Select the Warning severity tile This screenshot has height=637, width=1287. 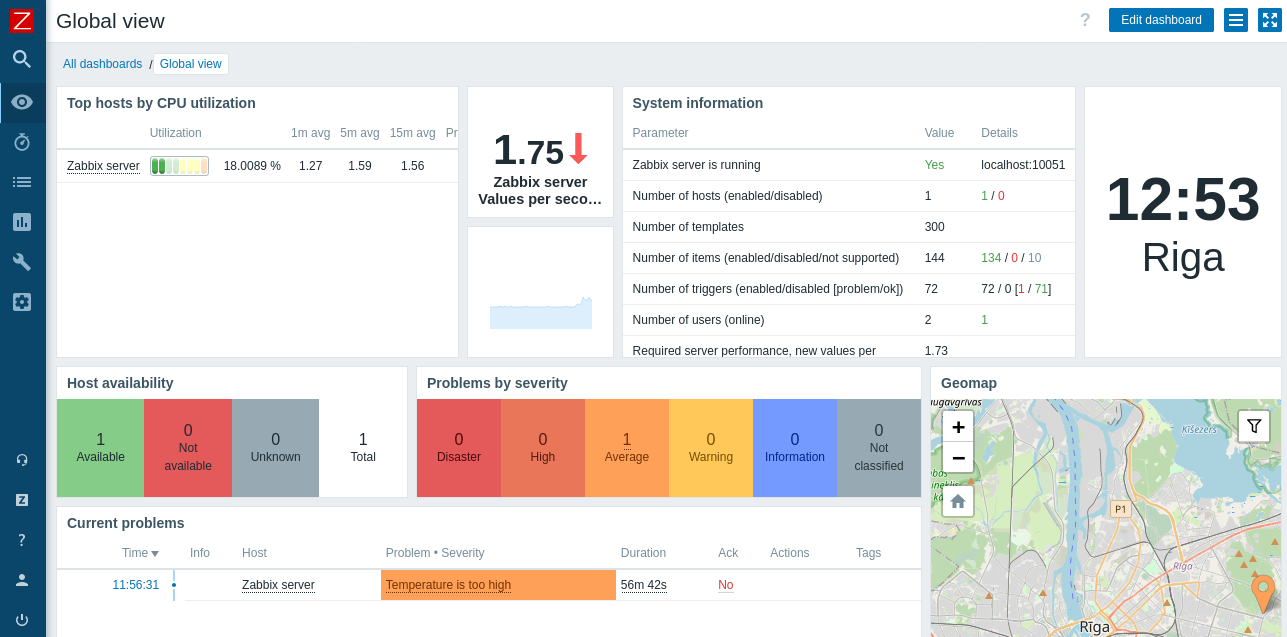tap(711, 448)
